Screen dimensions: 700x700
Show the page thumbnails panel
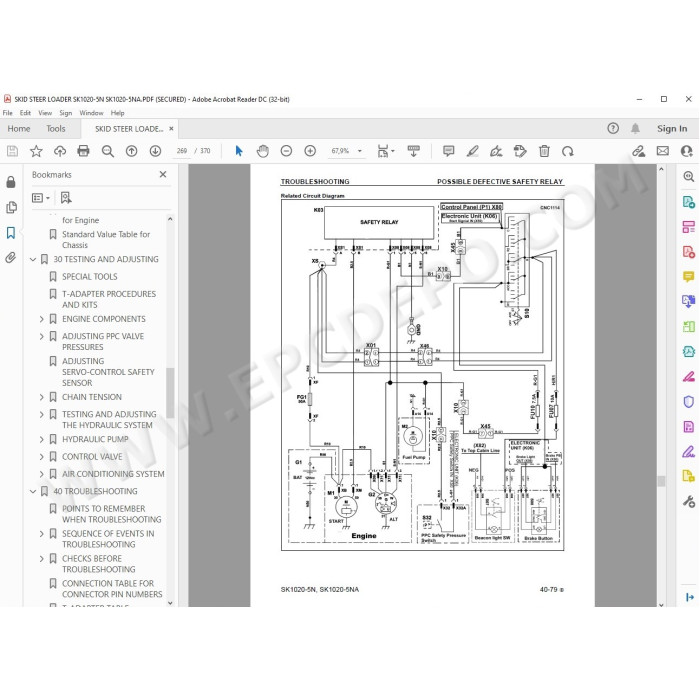coord(11,207)
